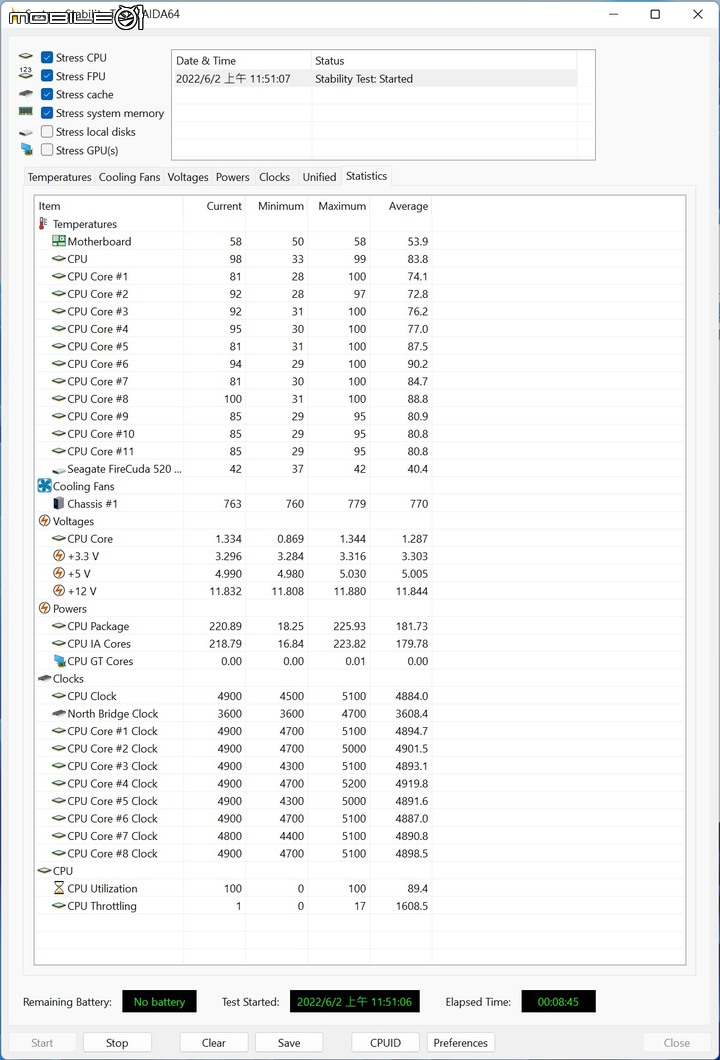The image size is (720, 1060).
Task: Open the Clocks tab
Action: (x=274, y=177)
